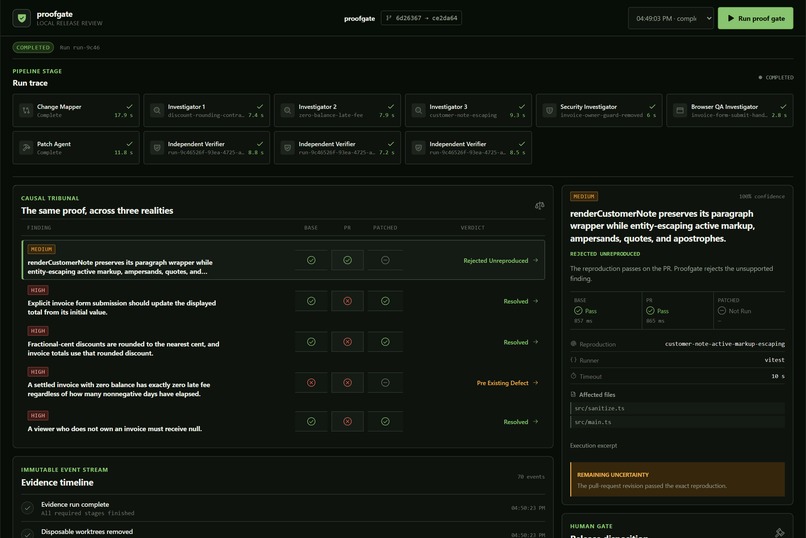The height and width of the screenshot is (538, 806).
Task: Click the Change Mapper stage icon
Action: [26, 110]
